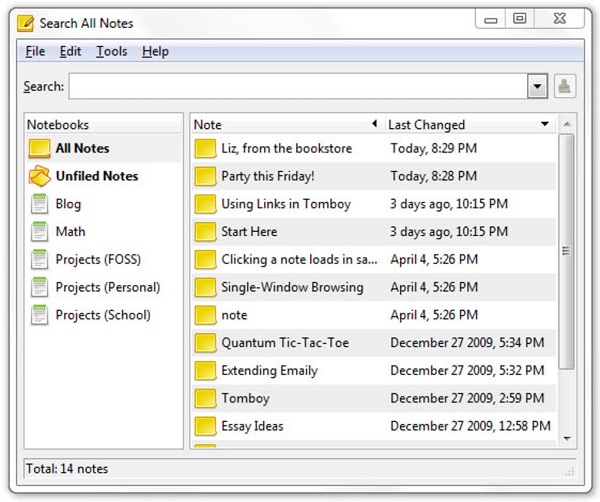Image resolution: width=600 pixels, height=502 pixels.
Task: Minimize the Search All Notes window
Action: 491,19
